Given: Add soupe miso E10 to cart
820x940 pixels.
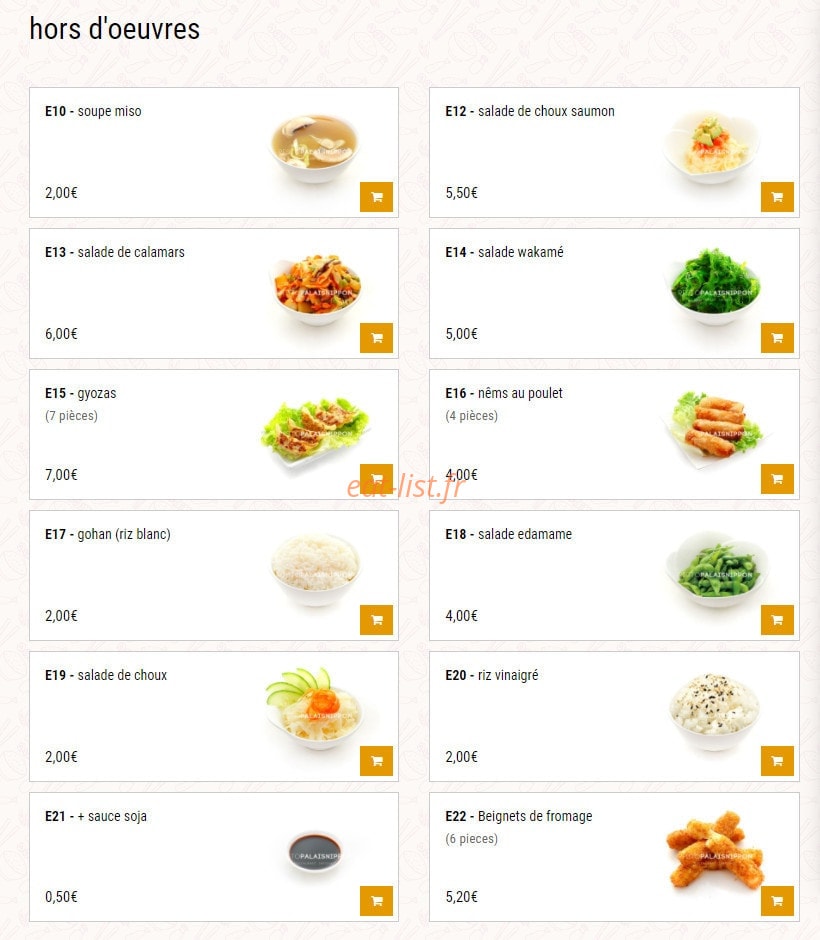Looking at the screenshot, I should pyautogui.click(x=376, y=197).
